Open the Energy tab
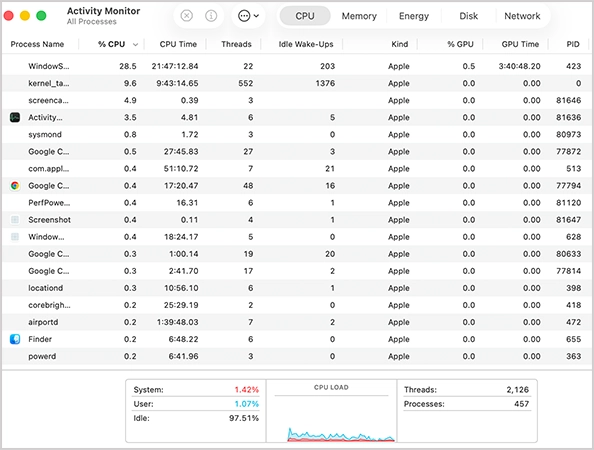Screen dimensions: 594x450 coord(414,16)
